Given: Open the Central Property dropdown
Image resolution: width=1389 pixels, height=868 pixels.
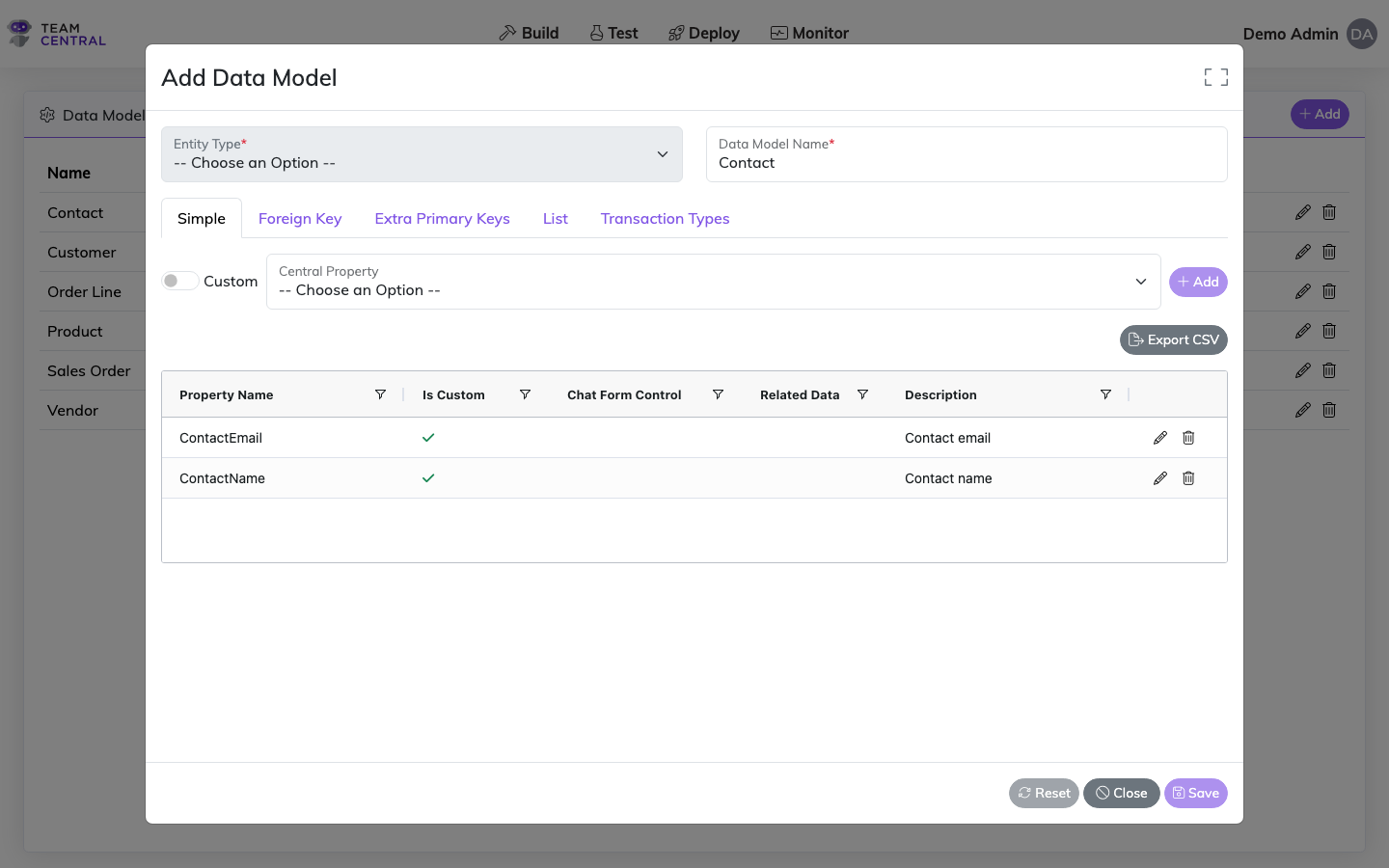Looking at the screenshot, I should [714, 282].
